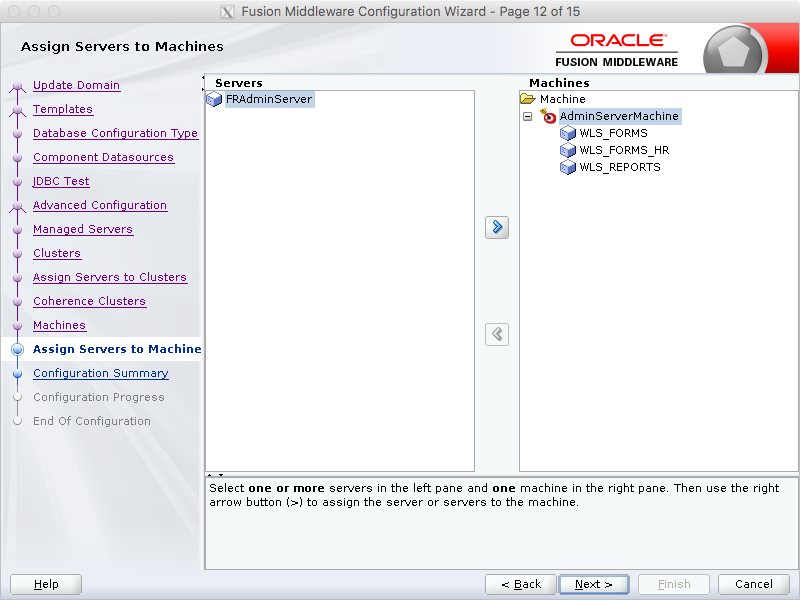
Task: Click the Update Domain step marker icon
Action: (17, 87)
